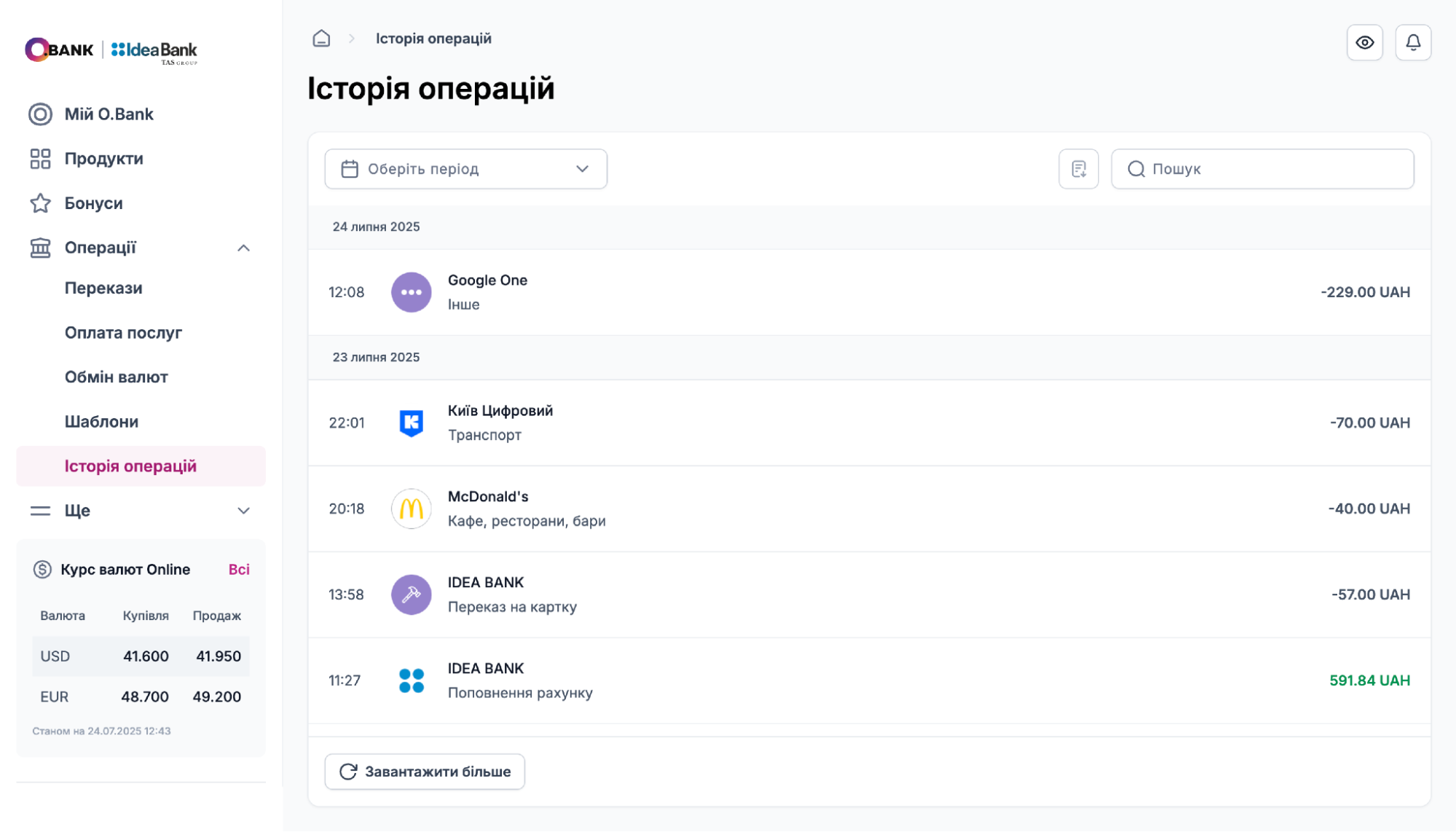Image resolution: width=1456 pixels, height=832 pixels.
Task: Click the O.Bank logo in the sidebar
Action: (60, 50)
